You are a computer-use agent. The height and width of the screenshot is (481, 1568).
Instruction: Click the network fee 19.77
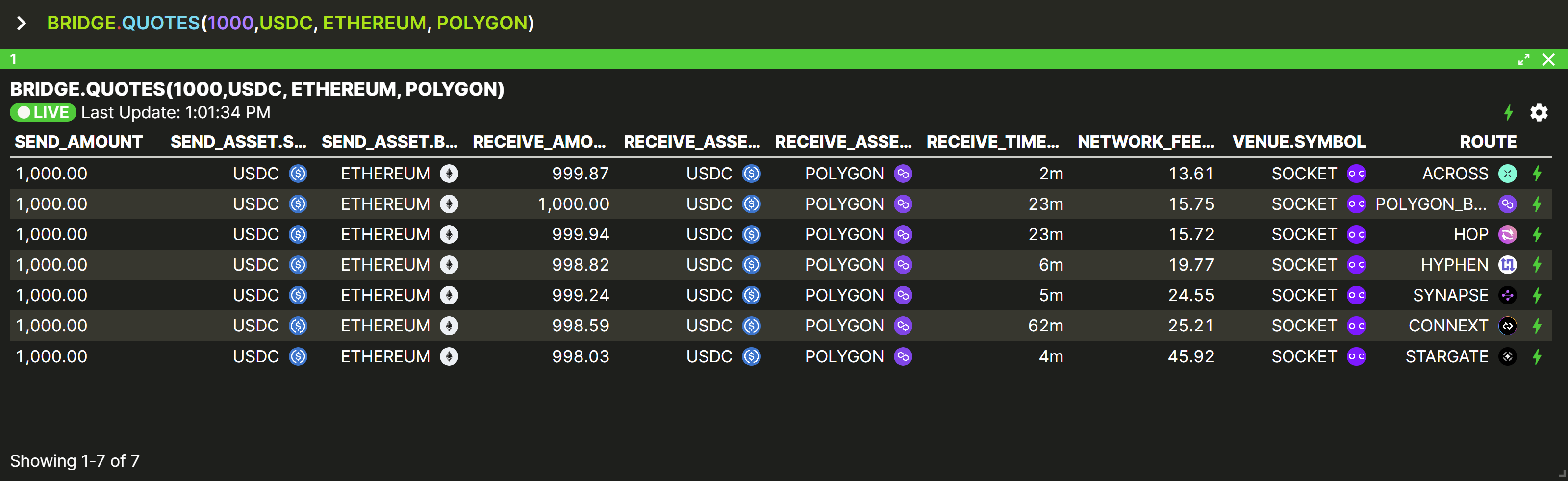click(1191, 265)
